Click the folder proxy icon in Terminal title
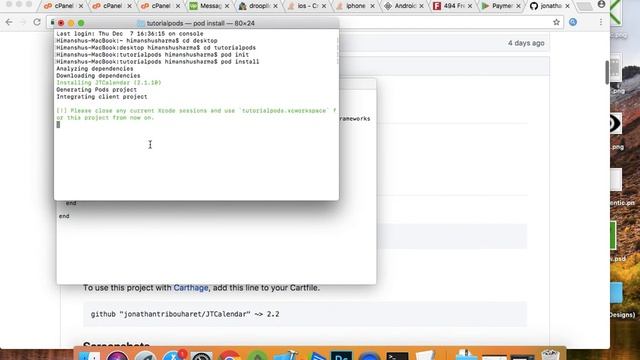640x360 pixels. [x=141, y=23]
